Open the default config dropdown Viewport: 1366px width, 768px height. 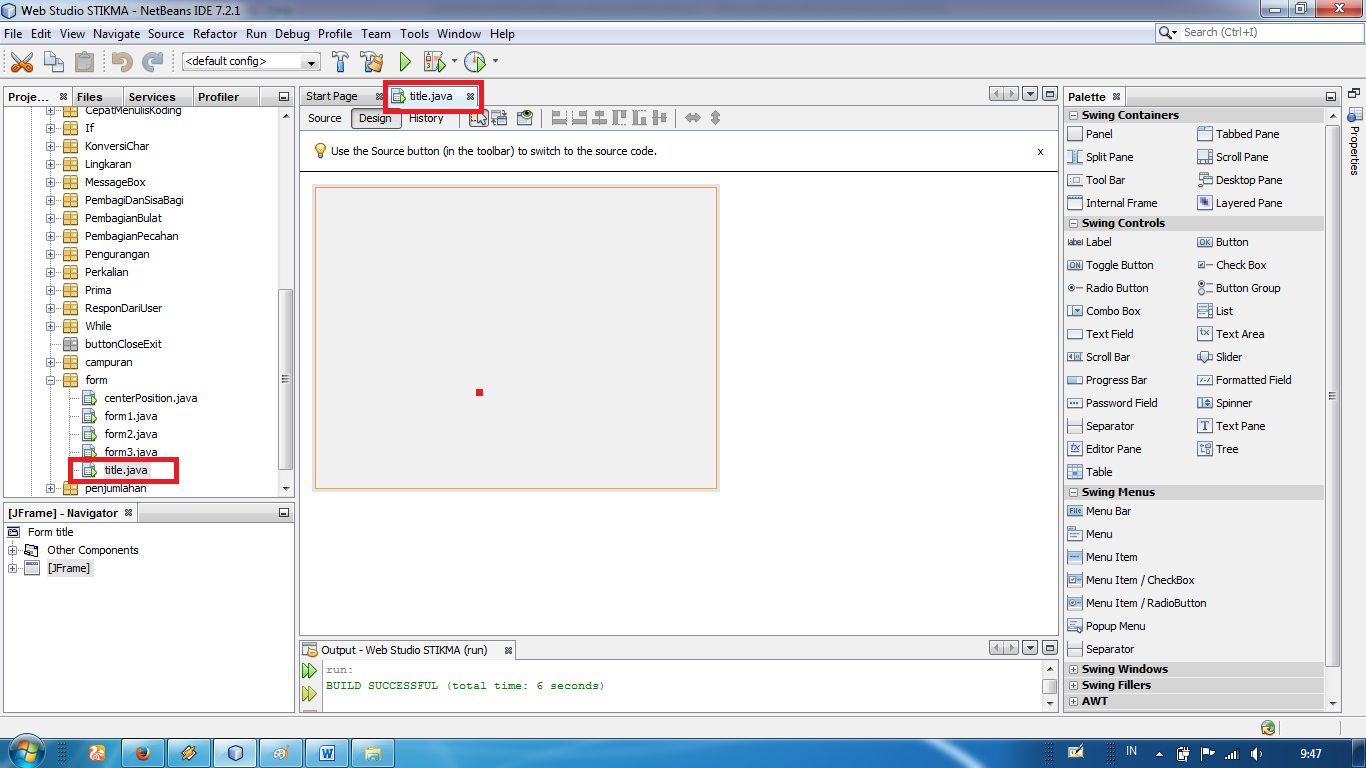(x=310, y=61)
